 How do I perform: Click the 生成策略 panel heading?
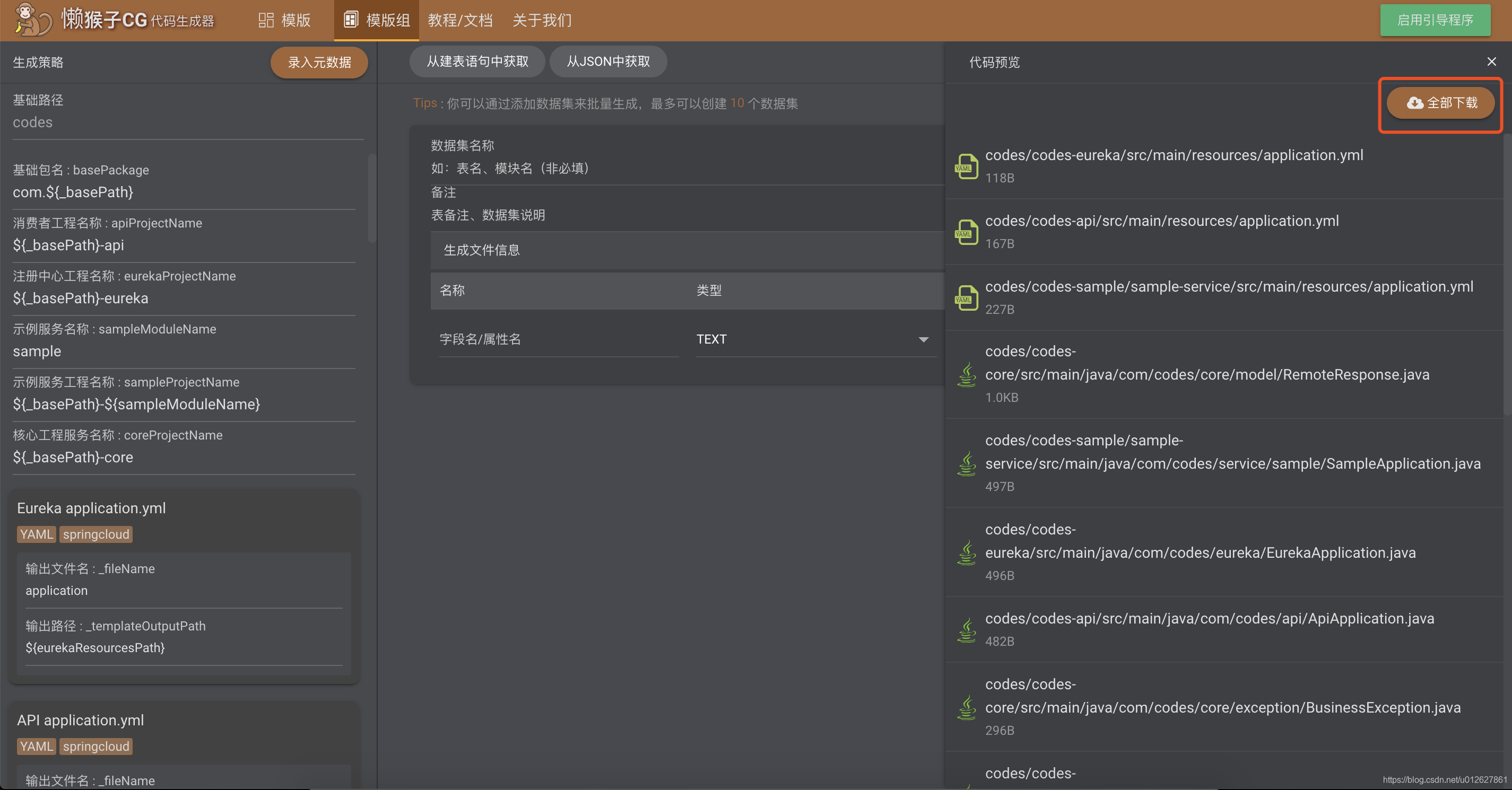click(38, 62)
